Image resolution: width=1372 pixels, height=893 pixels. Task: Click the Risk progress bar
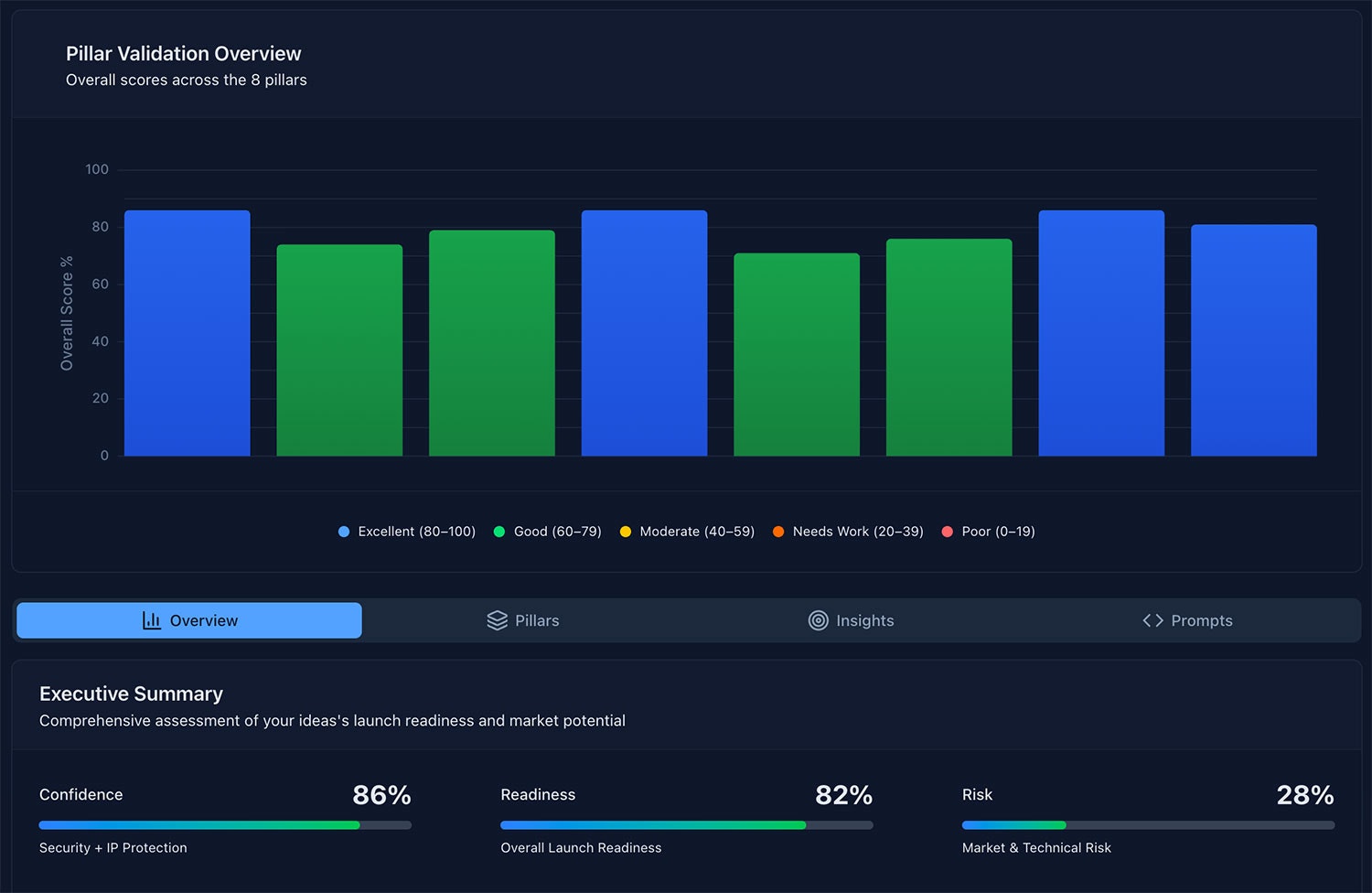[1148, 824]
